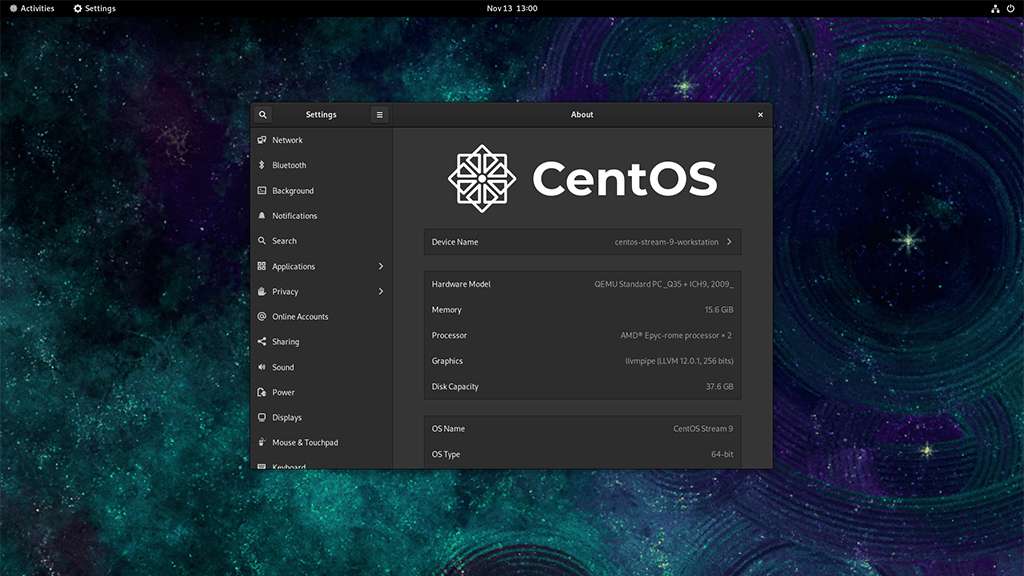Click the CentOS logo emblem

[x=482, y=178]
